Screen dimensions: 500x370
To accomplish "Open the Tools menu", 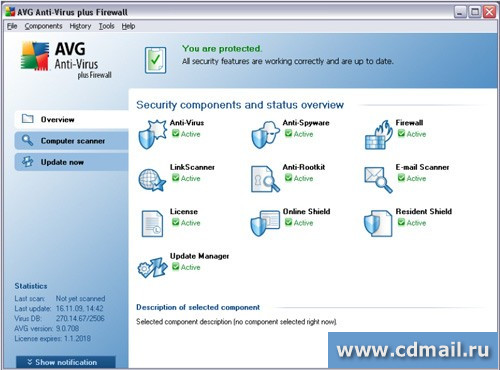I will click(x=106, y=26).
